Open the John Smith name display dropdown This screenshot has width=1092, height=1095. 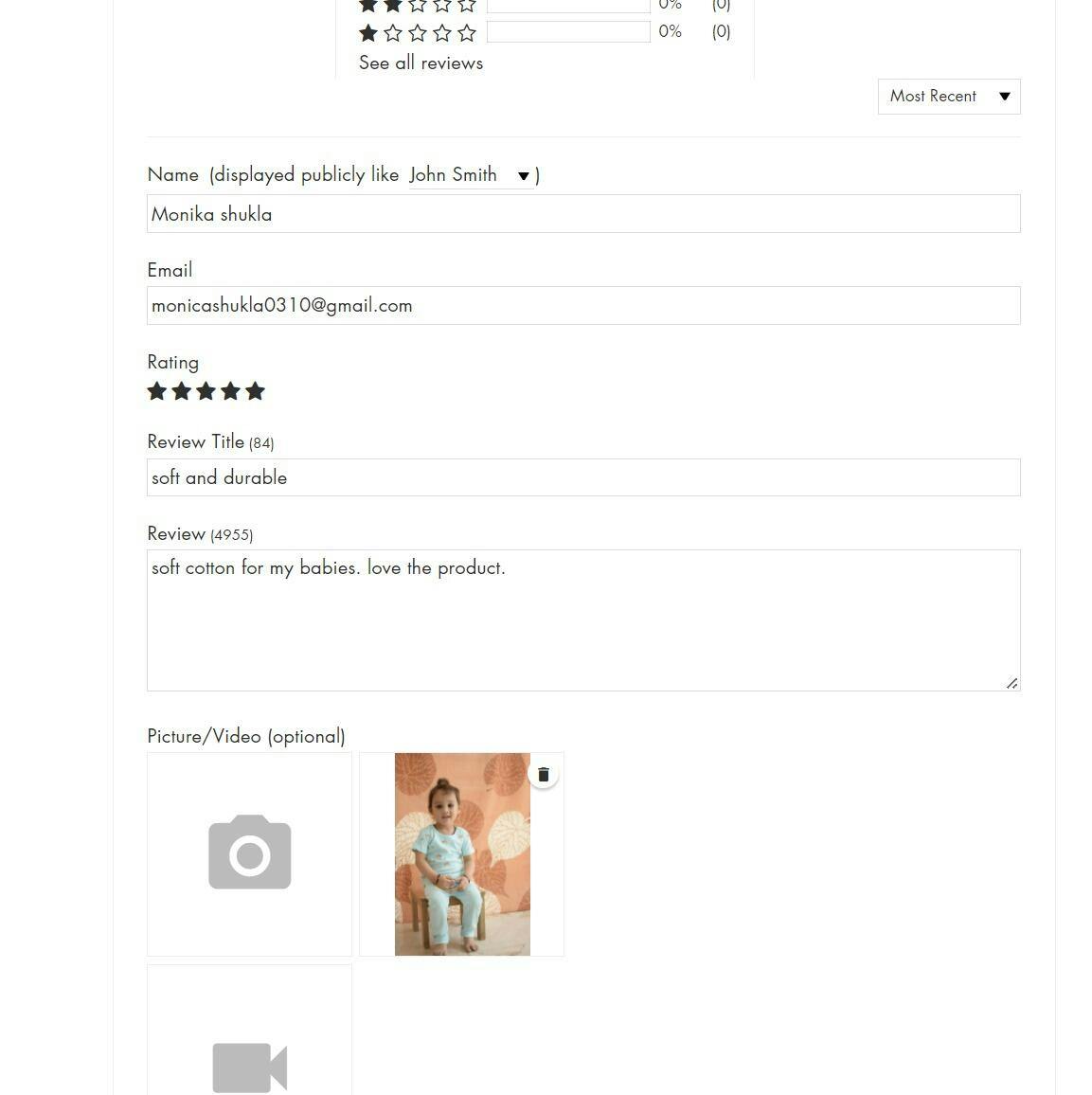pos(472,174)
